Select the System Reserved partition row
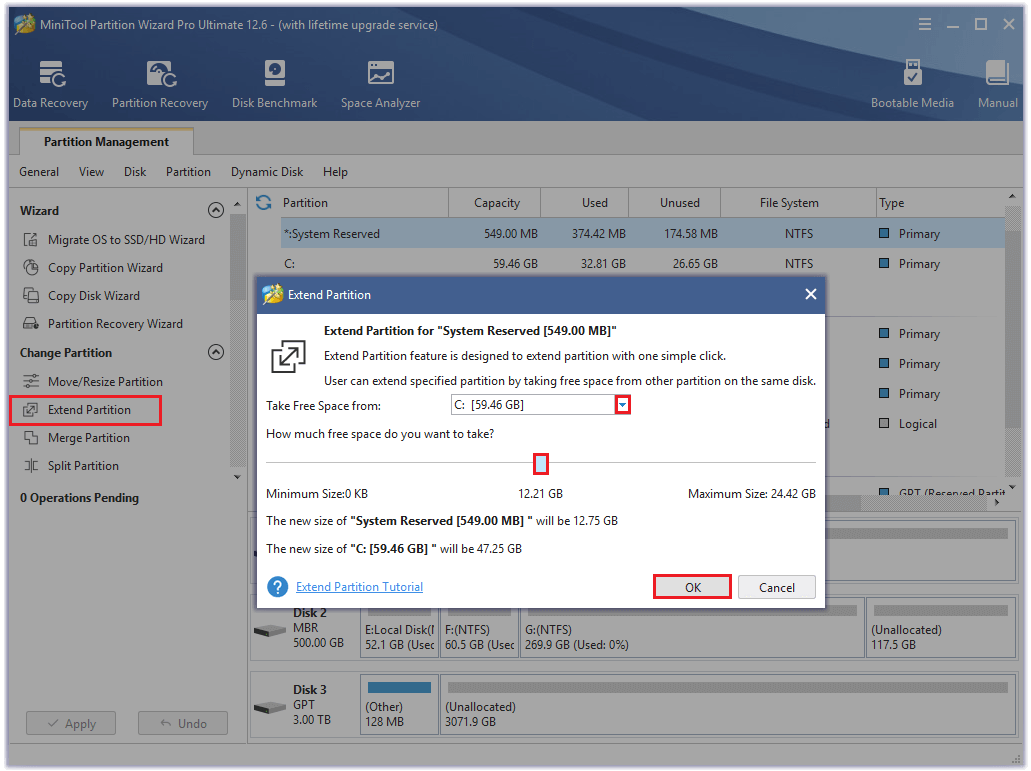The image size is (1031, 771). pyautogui.click(x=642, y=233)
